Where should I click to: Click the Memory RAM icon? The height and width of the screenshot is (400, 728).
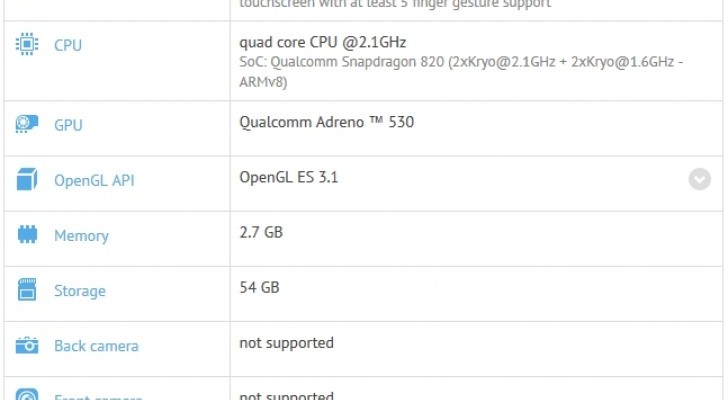(27, 236)
